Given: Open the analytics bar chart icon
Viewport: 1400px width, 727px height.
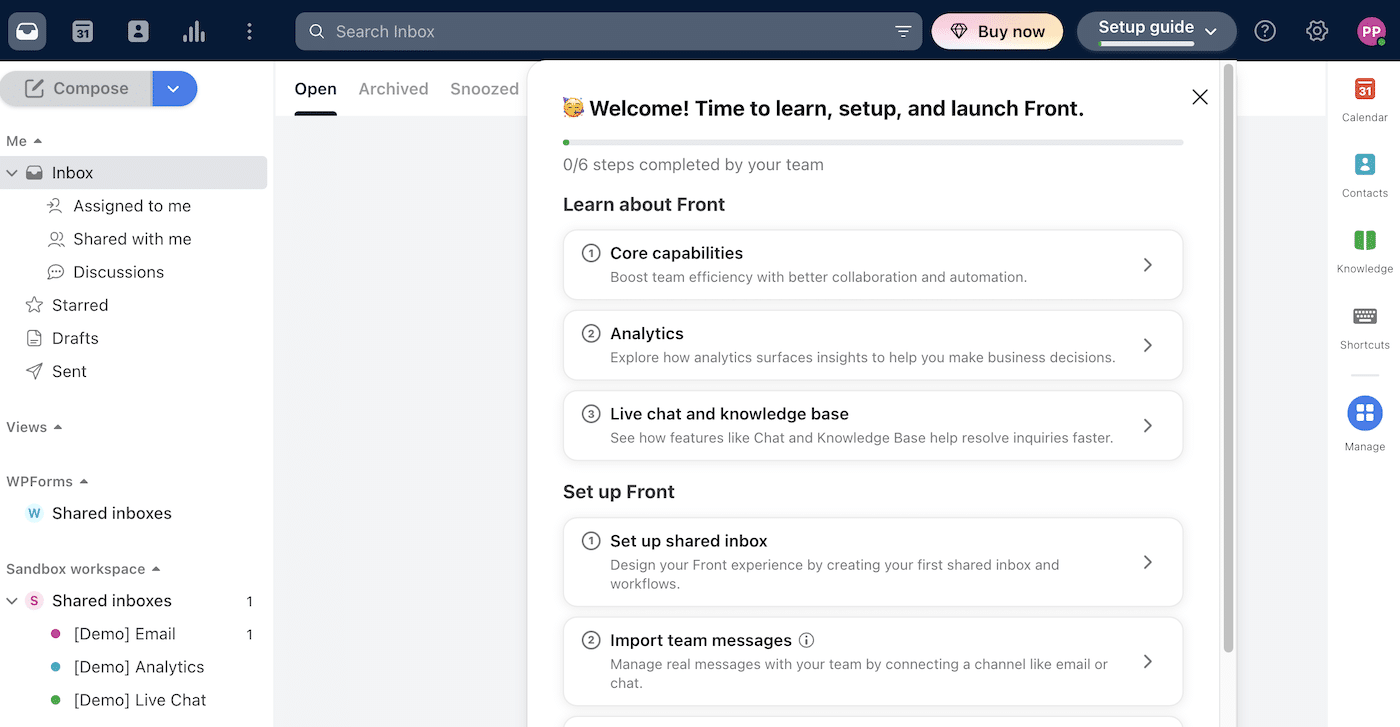Looking at the screenshot, I should 194,32.
